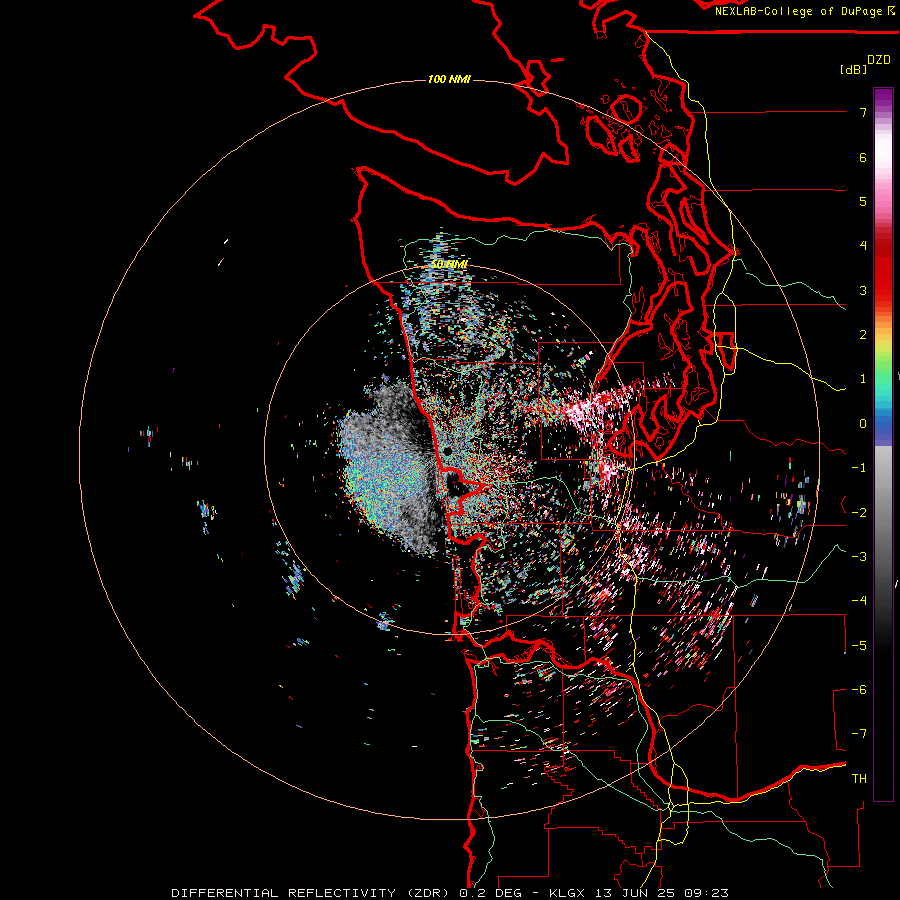Click the color scale value -3
This screenshot has width=900, height=900.
click(859, 557)
